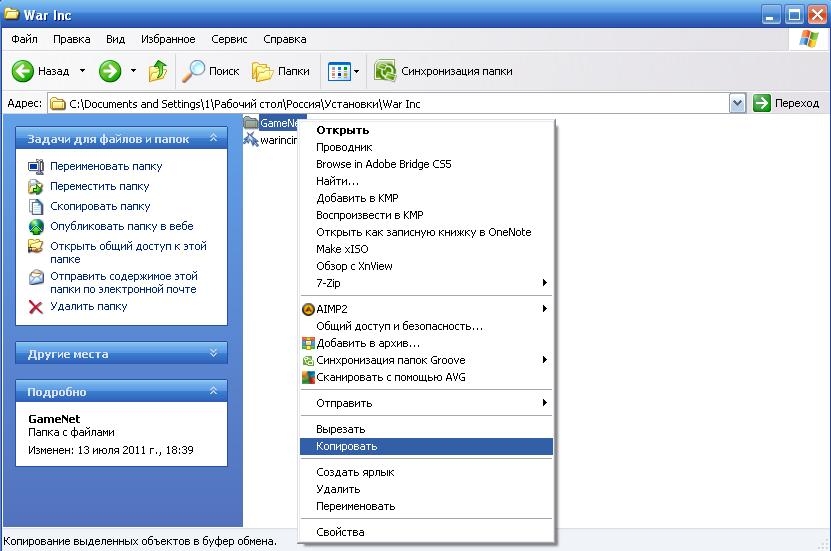Screen dimensions: 831x551
Task: Go up one folder level icon
Action: point(157,71)
